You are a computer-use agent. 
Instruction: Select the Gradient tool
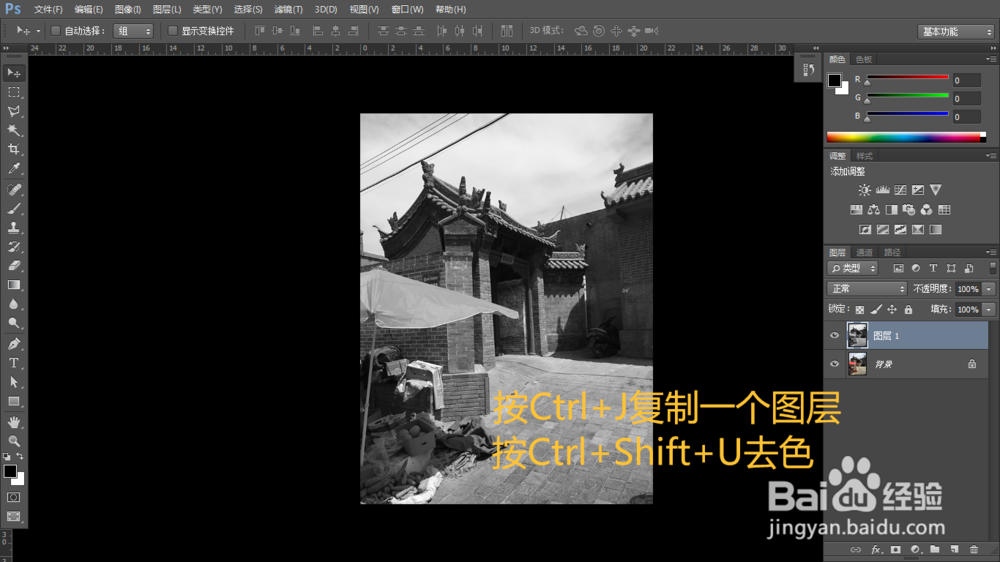13,285
